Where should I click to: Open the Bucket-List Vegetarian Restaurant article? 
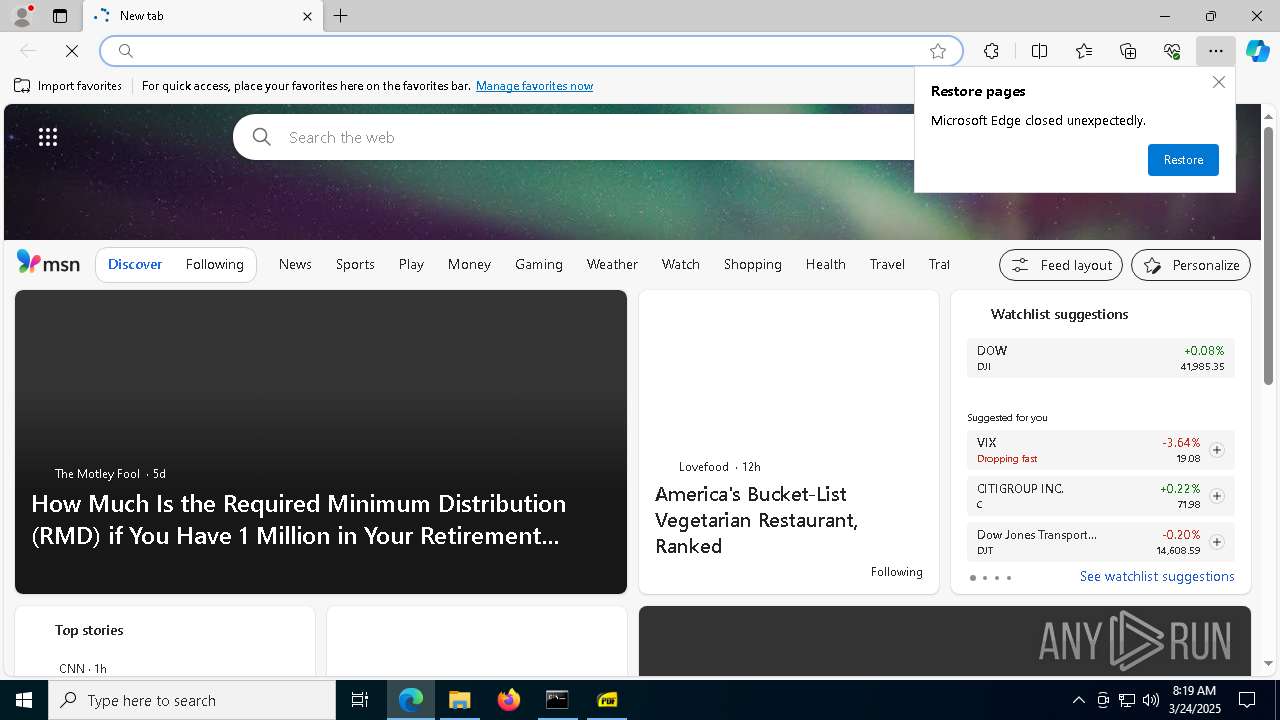point(756,520)
